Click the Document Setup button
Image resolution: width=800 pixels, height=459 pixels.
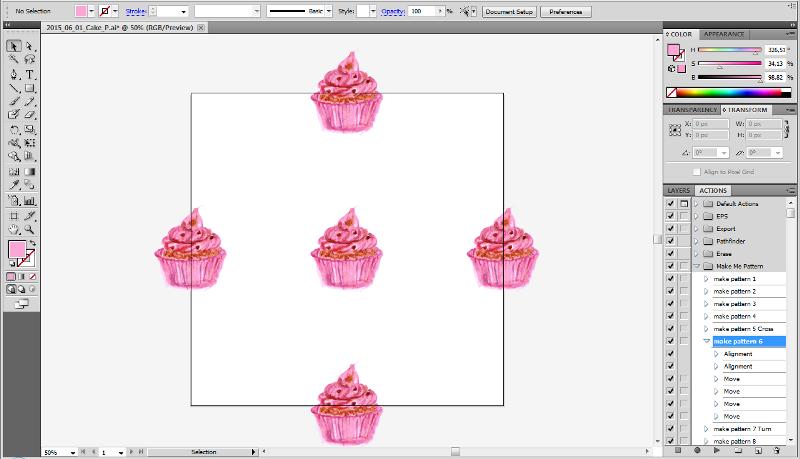509,11
